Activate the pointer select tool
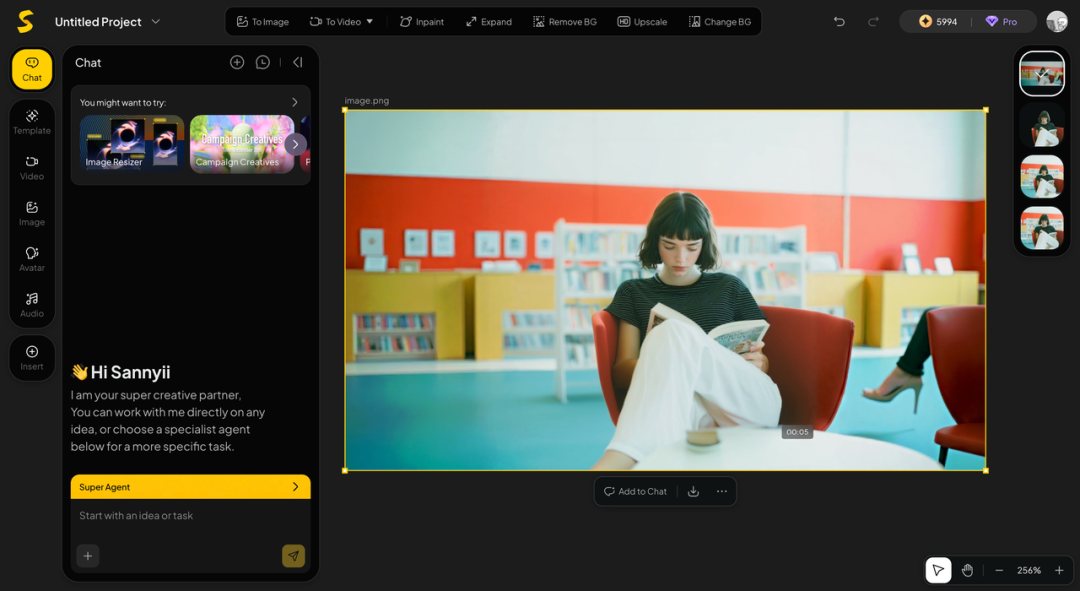 938,570
